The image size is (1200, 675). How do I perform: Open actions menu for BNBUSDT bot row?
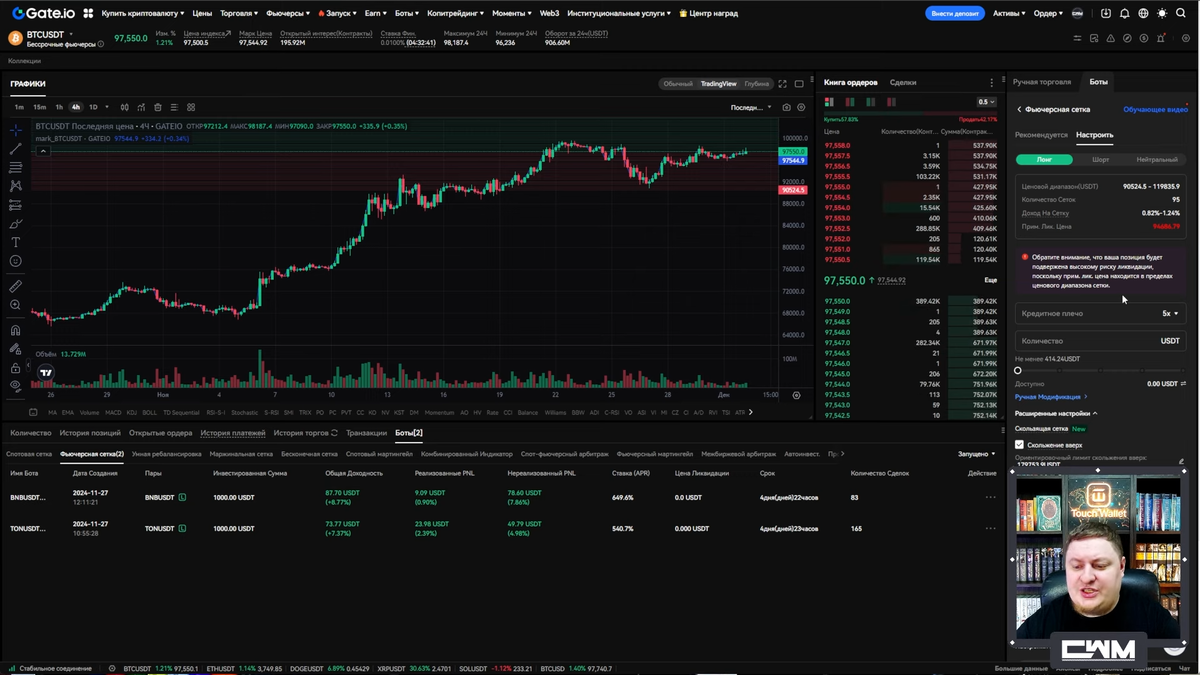(x=990, y=497)
